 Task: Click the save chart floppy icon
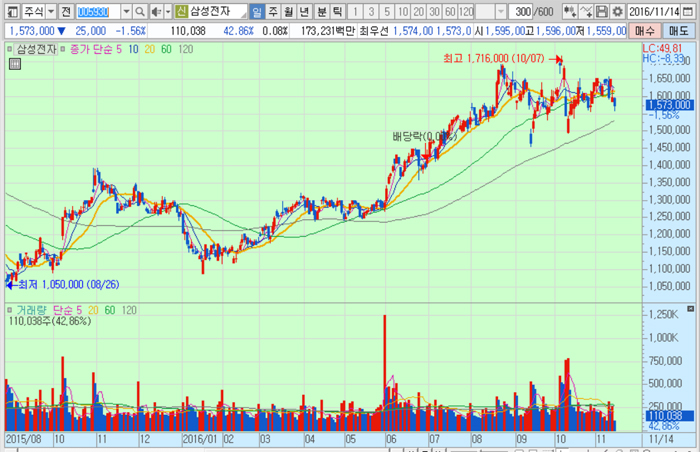[603, 12]
